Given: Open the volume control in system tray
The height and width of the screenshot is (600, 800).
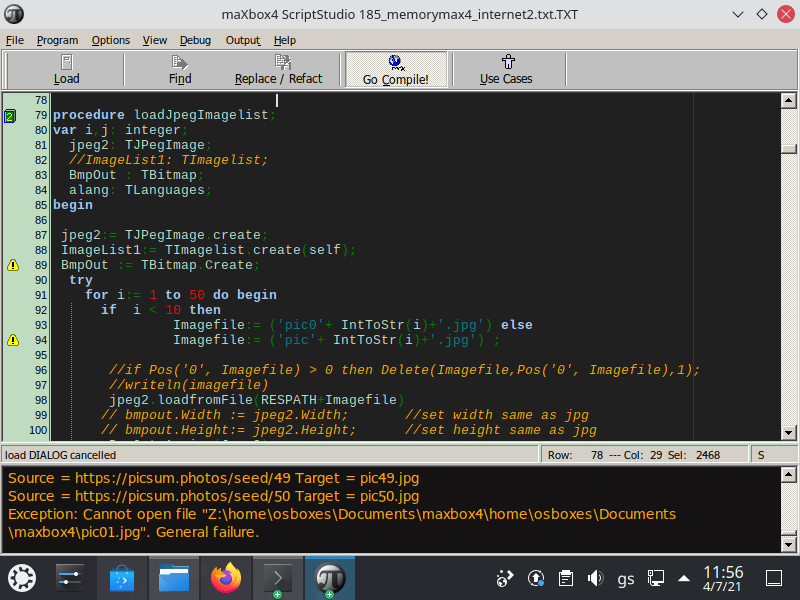Looking at the screenshot, I should (596, 578).
